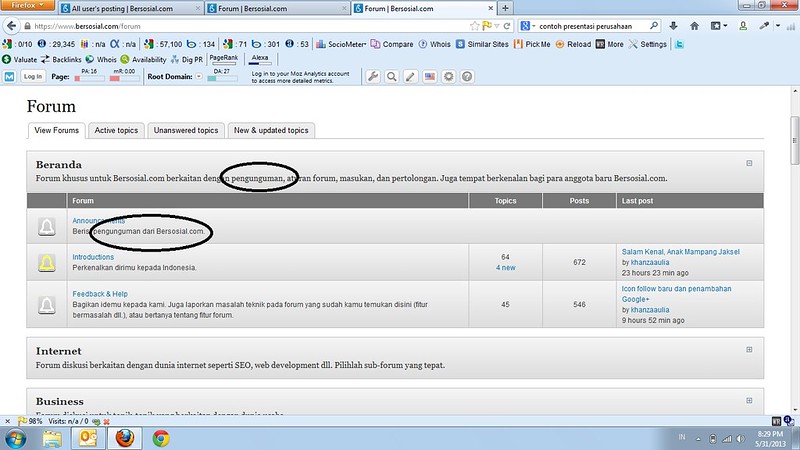Click Similar Sites in the SEO toolbar
The height and width of the screenshot is (450, 800).
(x=482, y=44)
